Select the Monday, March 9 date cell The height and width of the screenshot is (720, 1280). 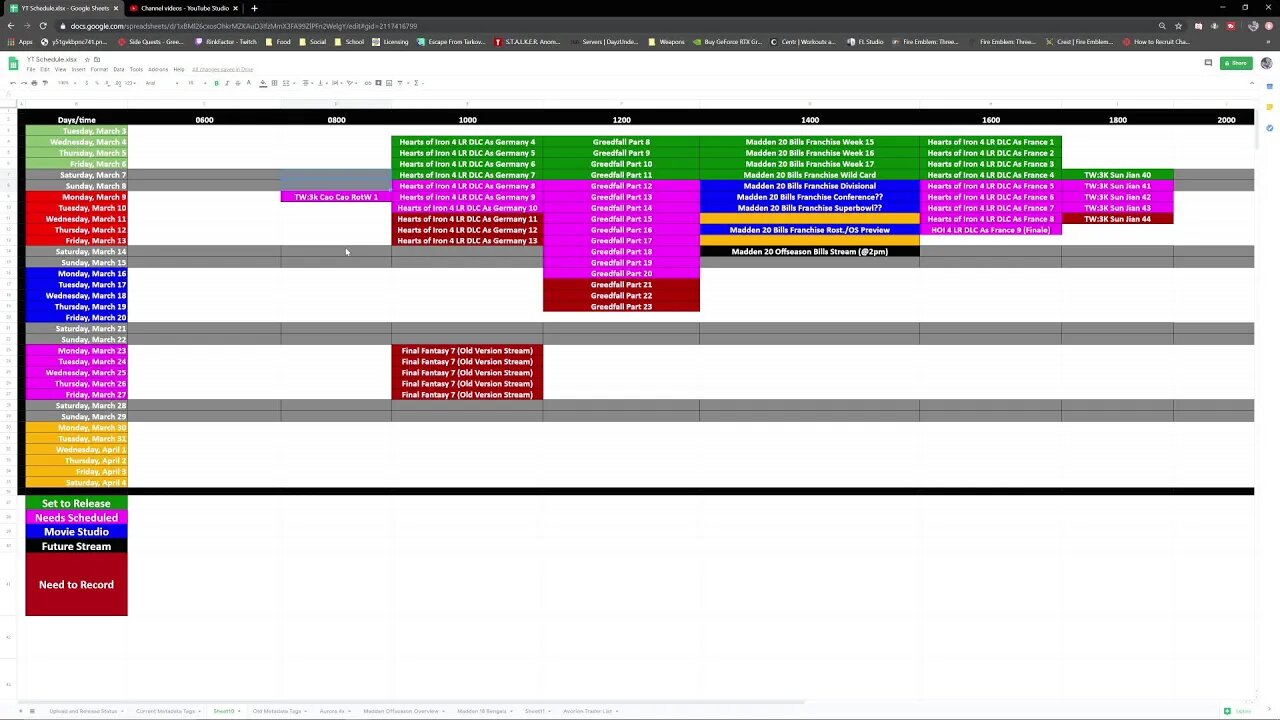(x=77, y=197)
